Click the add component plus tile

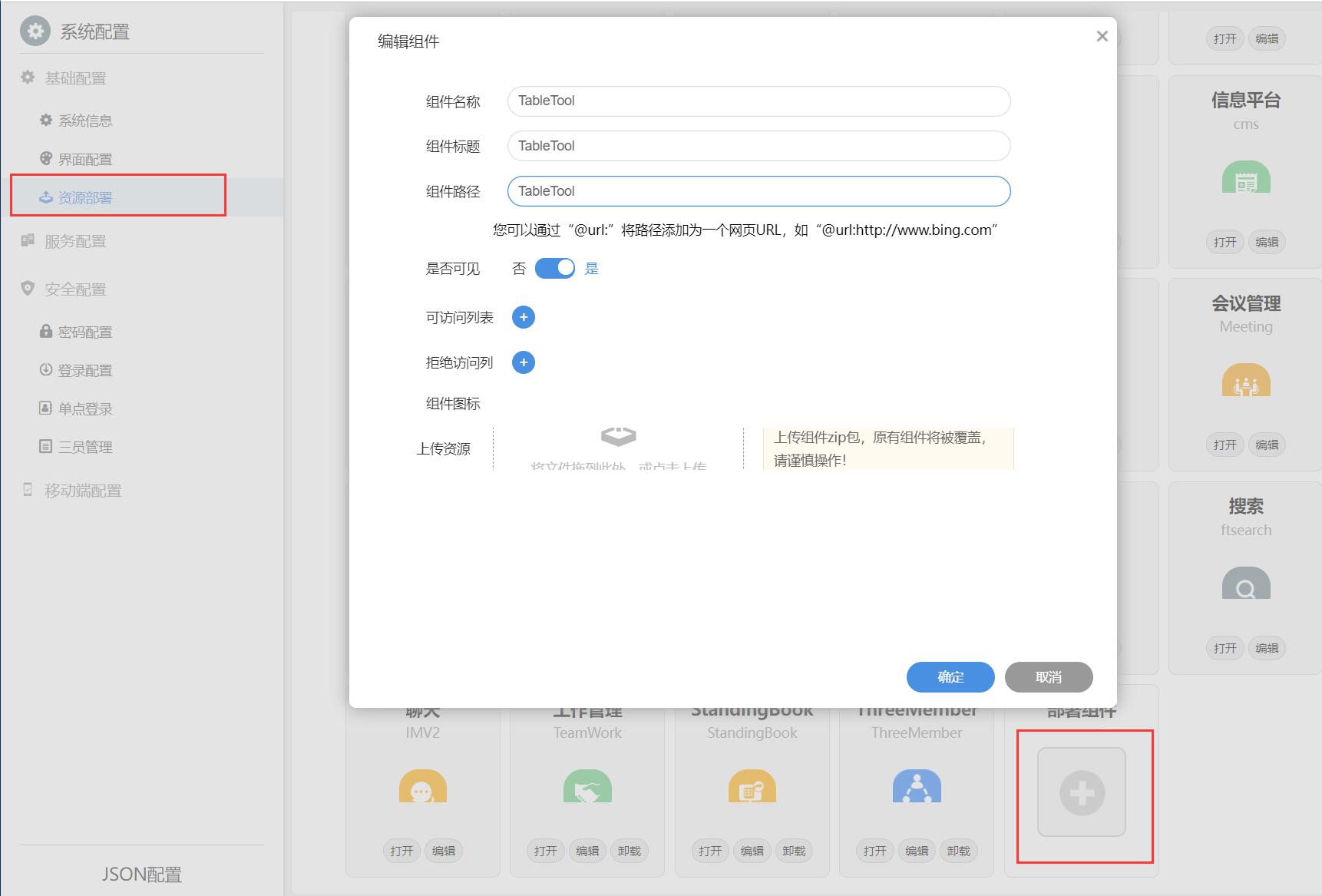(x=1081, y=792)
